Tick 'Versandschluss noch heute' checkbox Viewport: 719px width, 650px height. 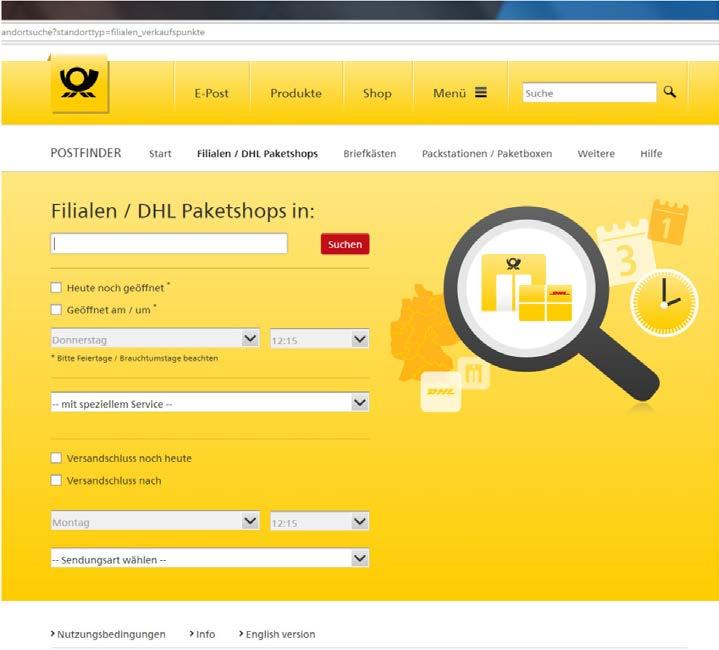pyautogui.click(x=56, y=458)
